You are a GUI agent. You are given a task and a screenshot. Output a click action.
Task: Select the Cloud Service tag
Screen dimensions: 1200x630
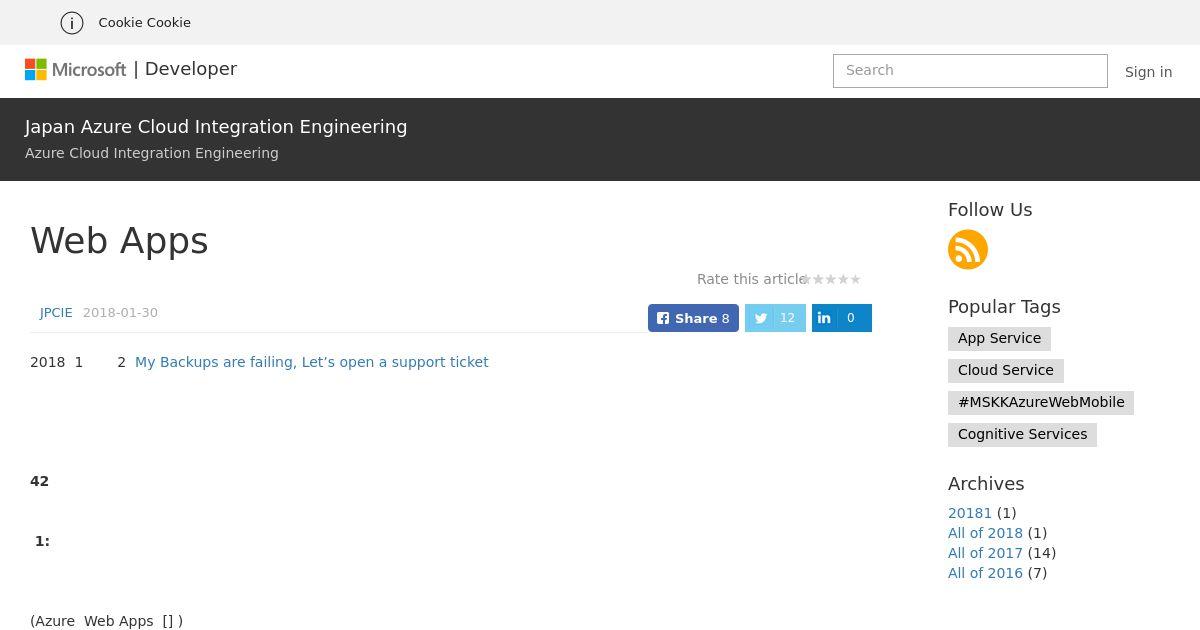coord(1005,371)
